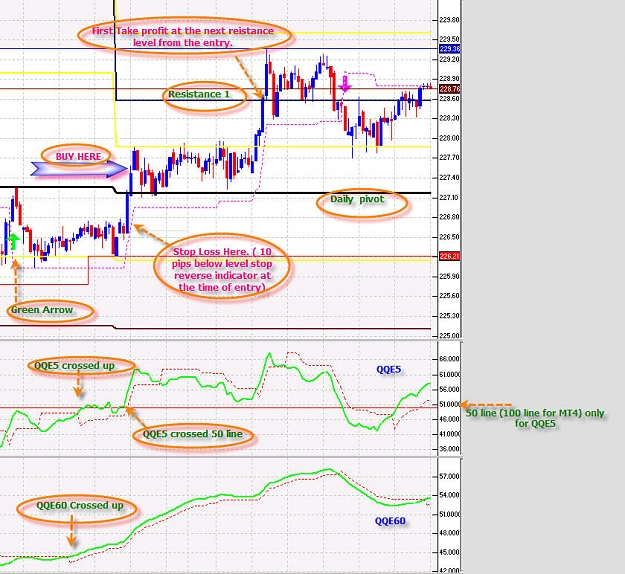625x574 pixels.
Task: Click the green up-arrow buy signal on chart
Action: click(x=14, y=242)
